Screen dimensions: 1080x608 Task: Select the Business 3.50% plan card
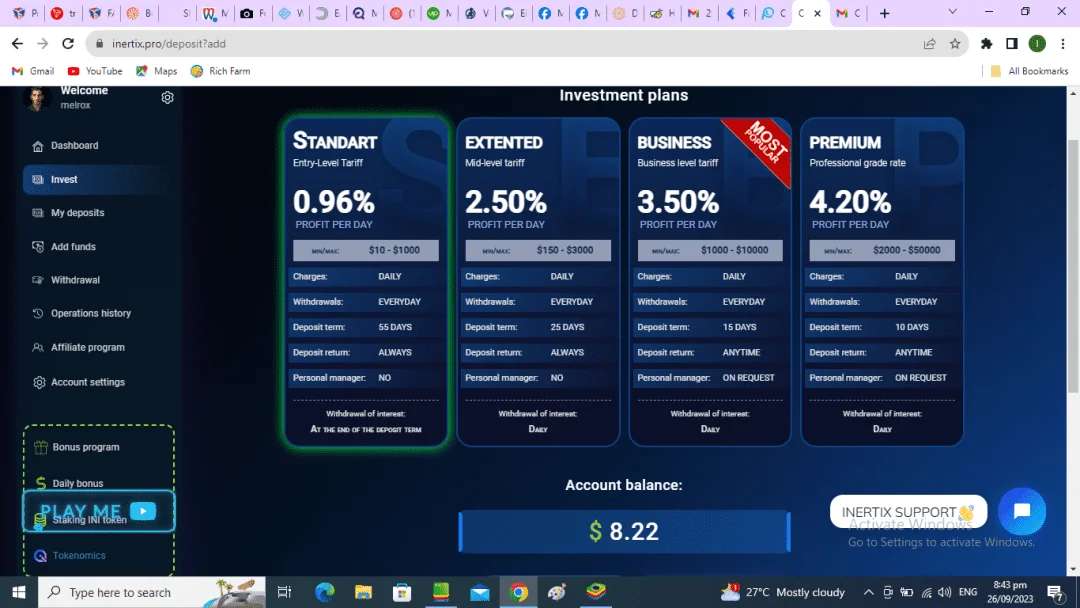click(710, 282)
